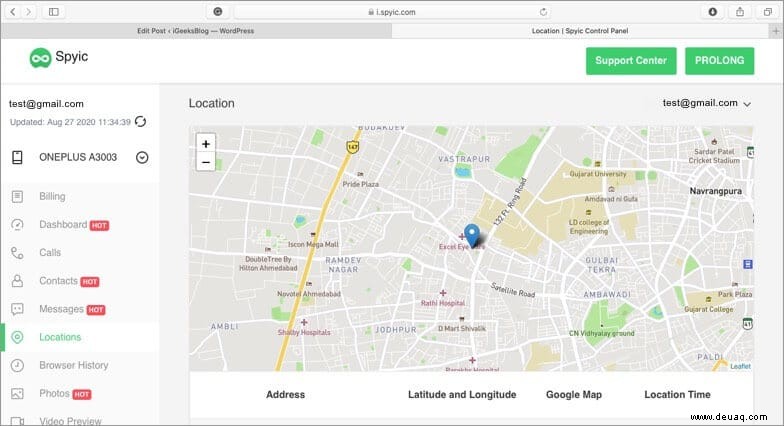Open Calls in the sidebar
The image size is (784, 426).
50,252
